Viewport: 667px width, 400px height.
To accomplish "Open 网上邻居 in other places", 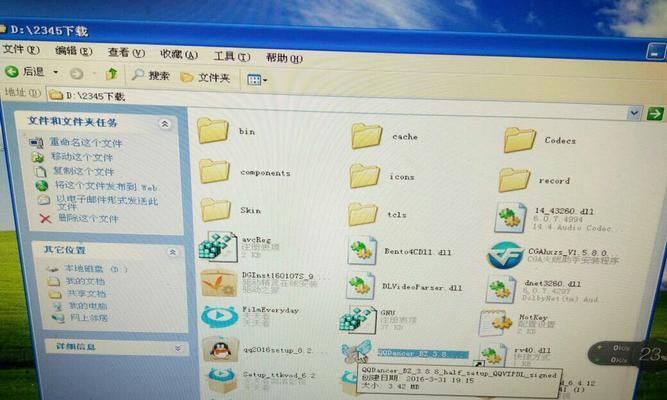I will [x=89, y=317].
